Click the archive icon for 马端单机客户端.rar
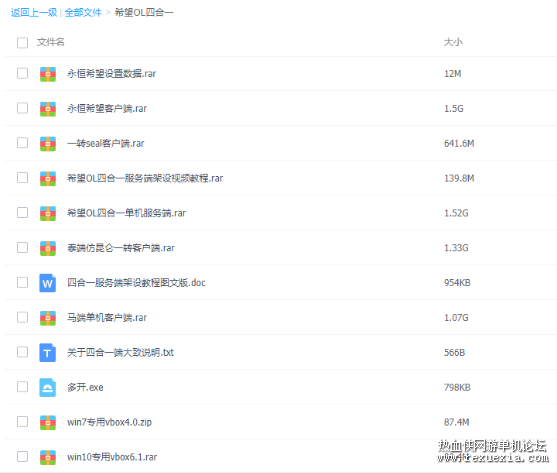Screen dimensions: 557x473 coord(48,318)
